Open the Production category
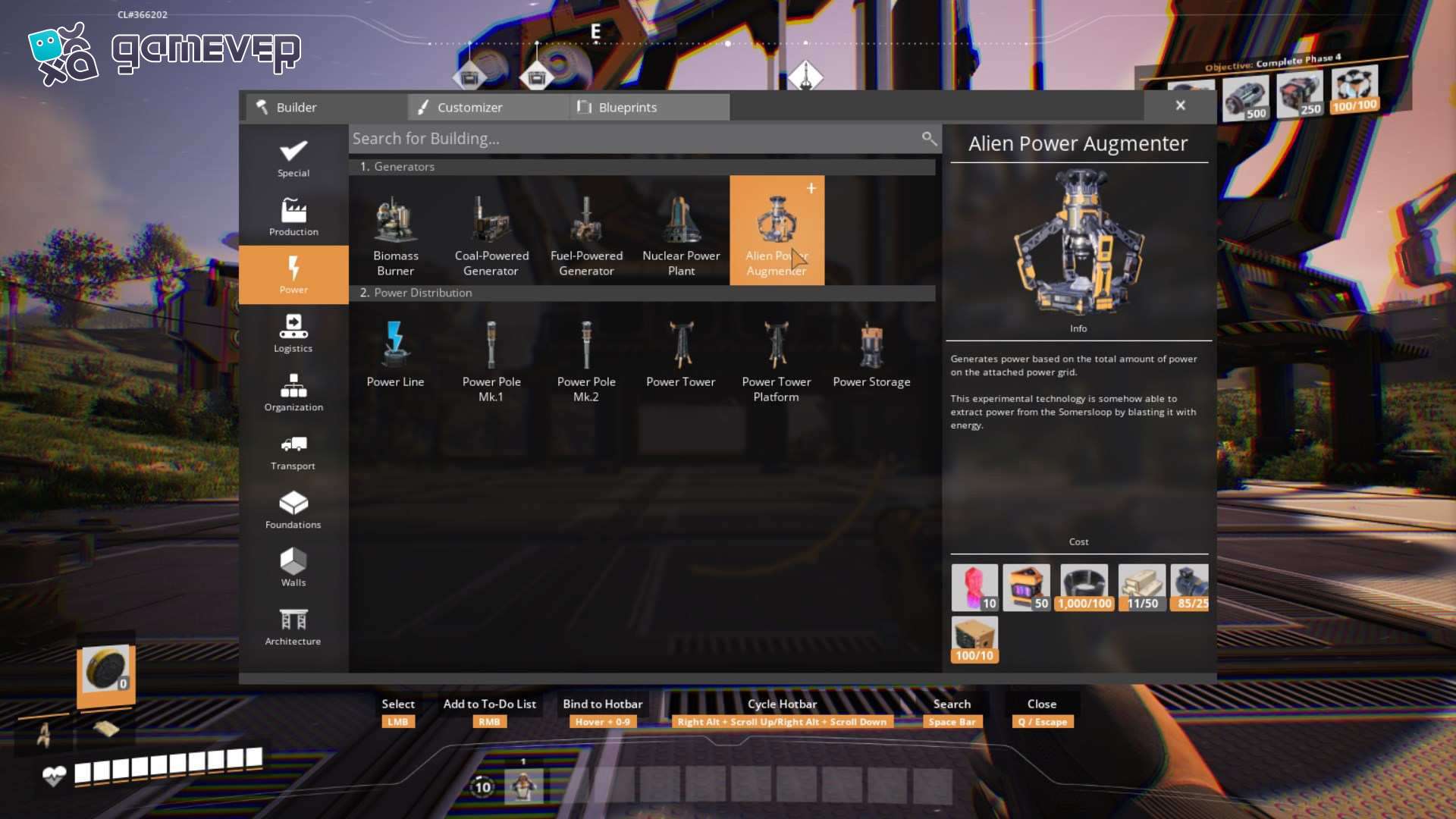1456x819 pixels. click(x=293, y=216)
